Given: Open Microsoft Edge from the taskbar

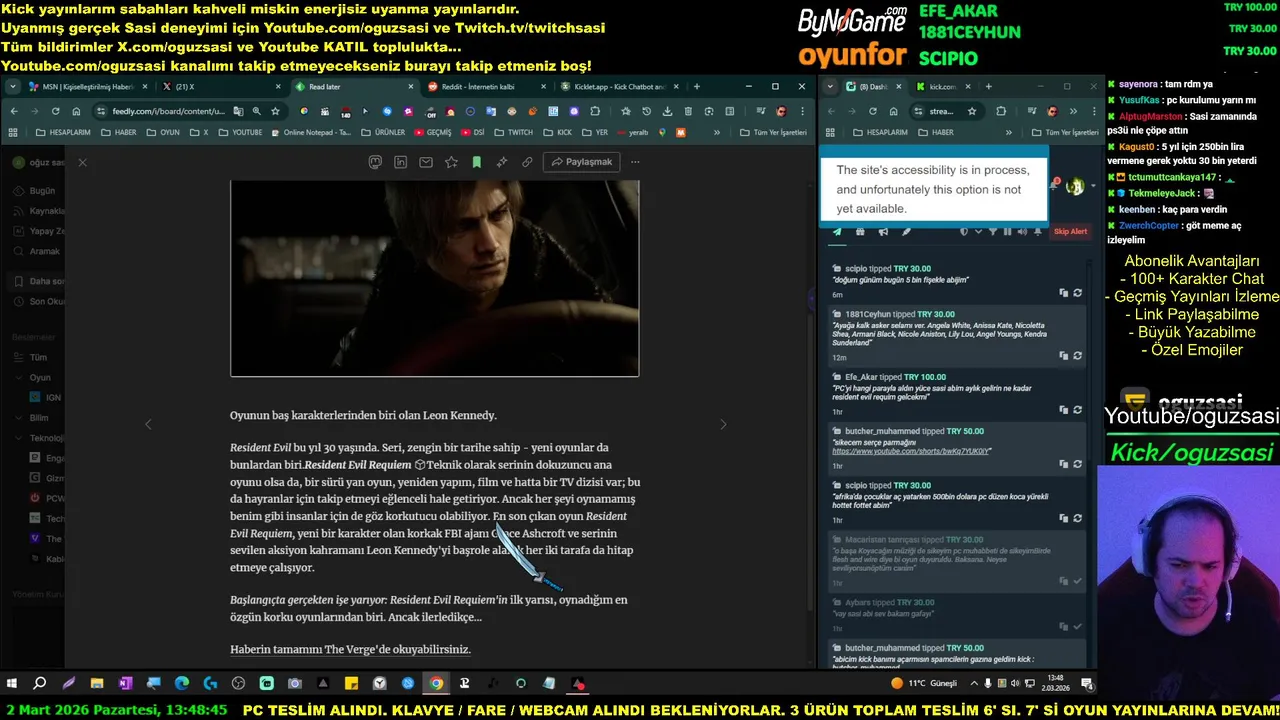Looking at the screenshot, I should 182,683.
